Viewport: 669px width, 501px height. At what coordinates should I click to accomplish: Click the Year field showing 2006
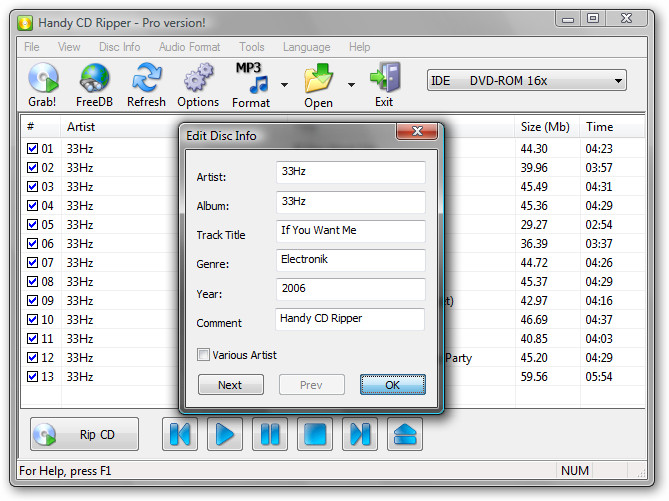tap(351, 289)
